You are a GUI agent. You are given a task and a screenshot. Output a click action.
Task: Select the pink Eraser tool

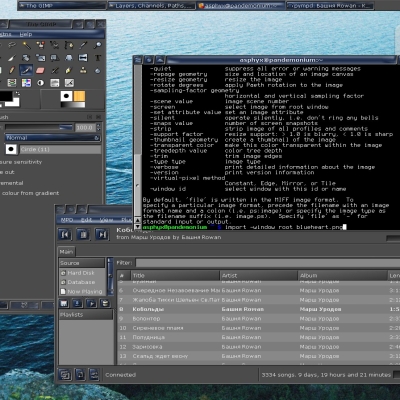click(40, 70)
